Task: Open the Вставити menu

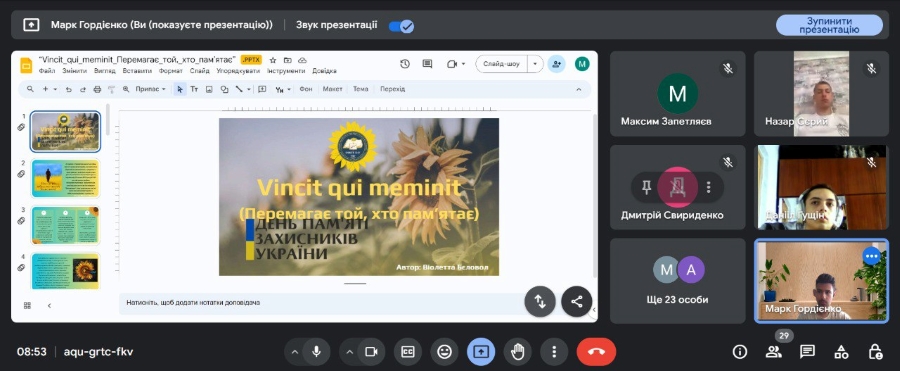Action: click(137, 71)
